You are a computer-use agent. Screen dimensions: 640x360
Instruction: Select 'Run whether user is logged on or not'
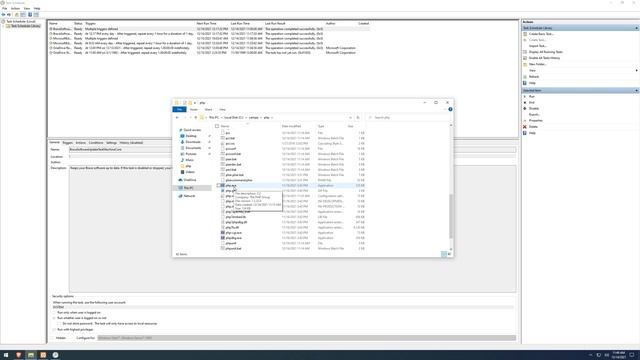(x=54, y=318)
